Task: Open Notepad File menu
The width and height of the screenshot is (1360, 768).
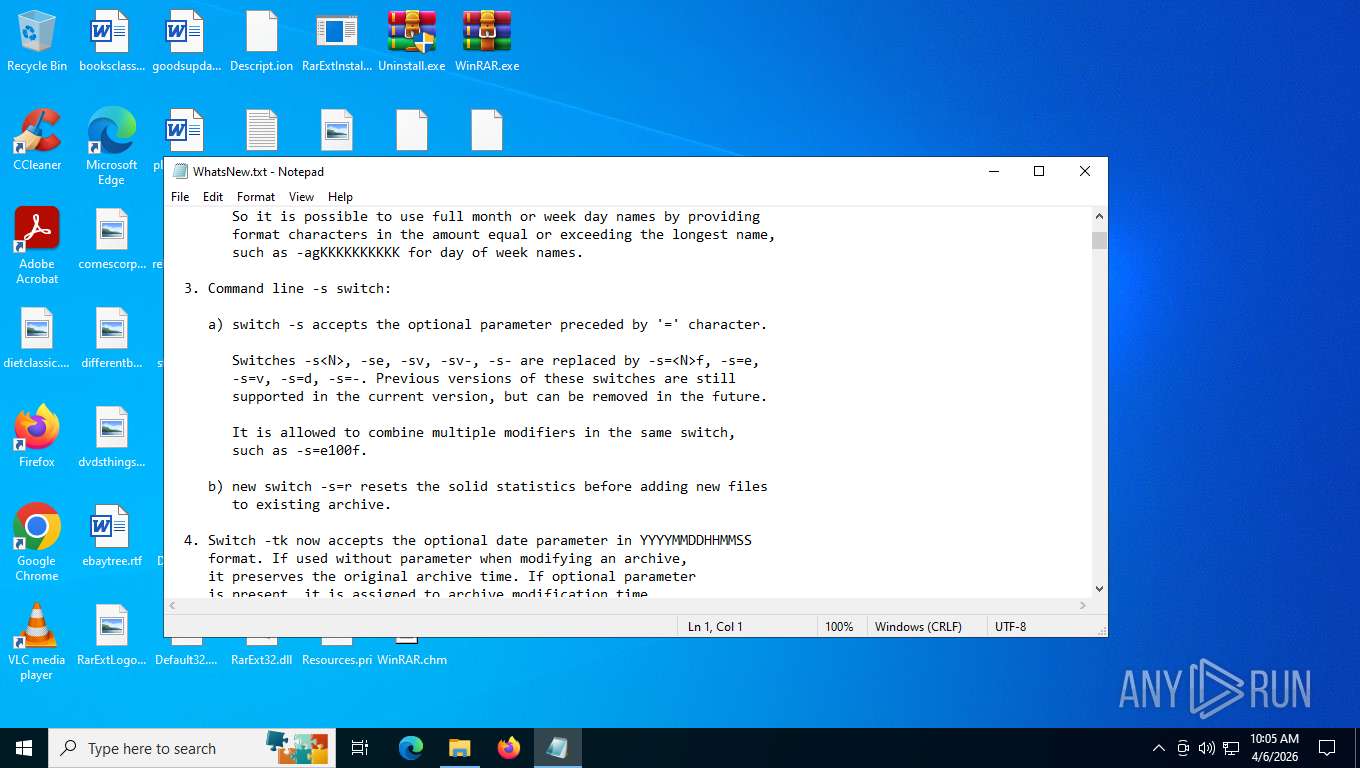Action: 180,197
